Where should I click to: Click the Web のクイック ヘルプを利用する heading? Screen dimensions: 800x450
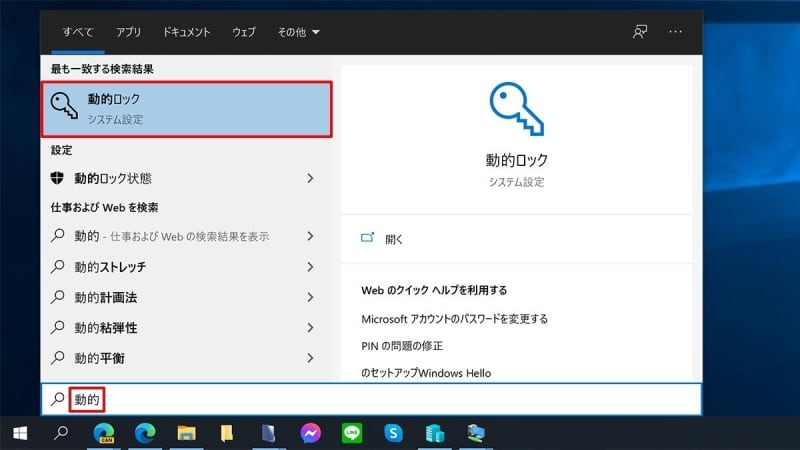(x=434, y=290)
